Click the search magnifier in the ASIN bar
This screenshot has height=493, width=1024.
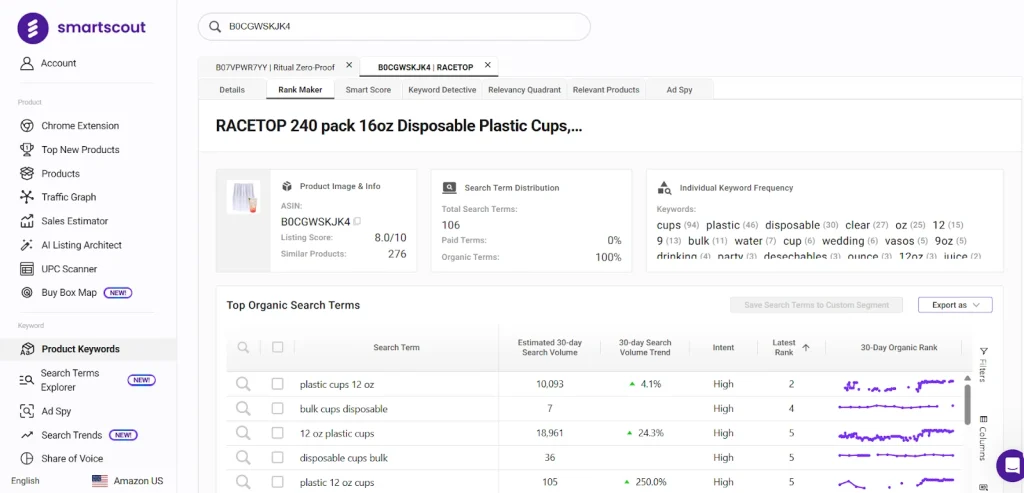214,27
